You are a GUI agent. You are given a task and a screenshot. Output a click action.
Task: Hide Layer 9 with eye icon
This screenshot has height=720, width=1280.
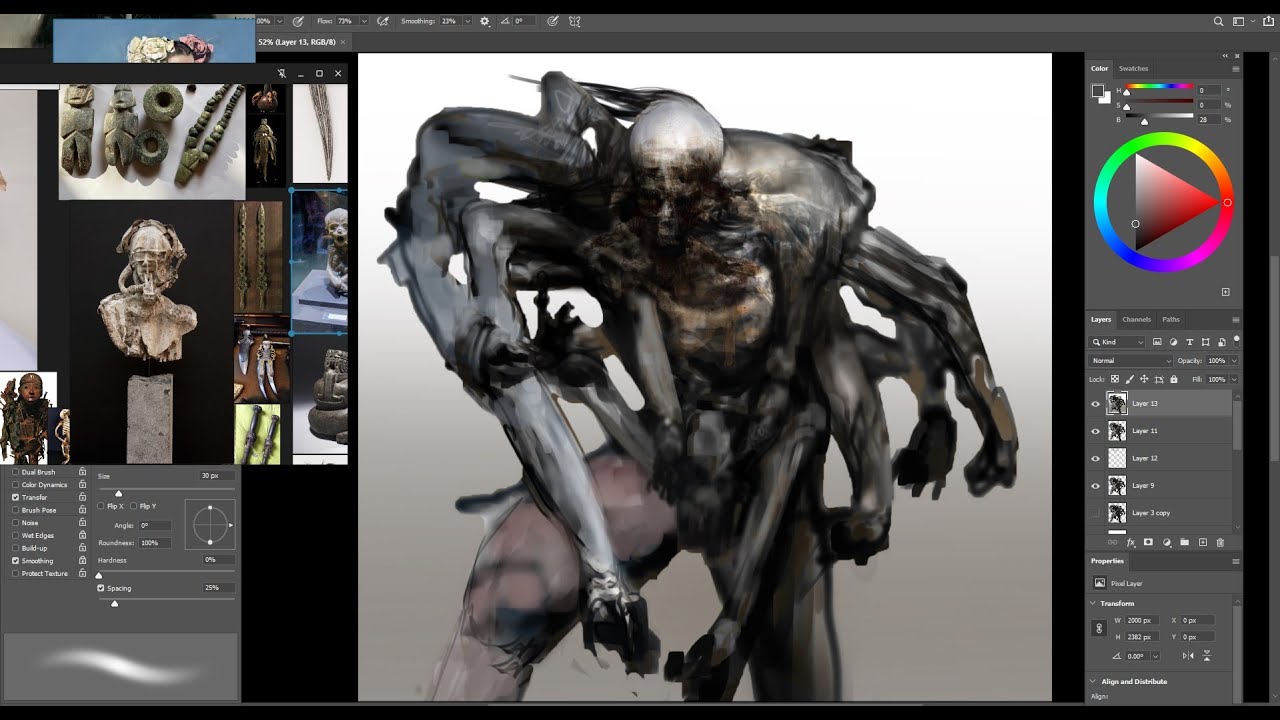point(1095,486)
